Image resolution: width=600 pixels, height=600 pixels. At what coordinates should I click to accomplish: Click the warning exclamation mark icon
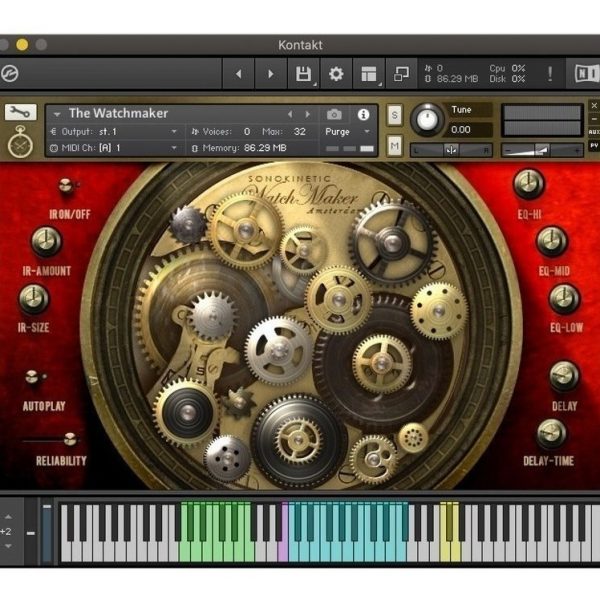550,73
